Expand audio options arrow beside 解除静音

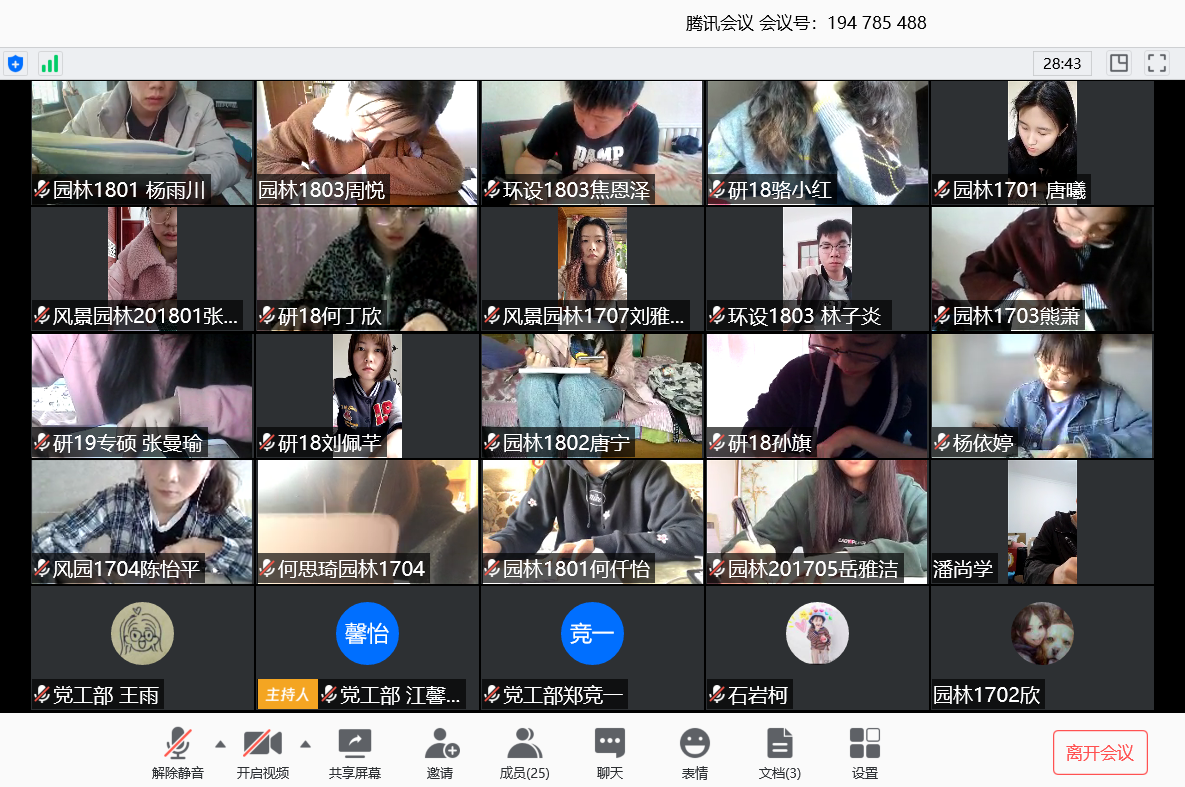pos(220,743)
